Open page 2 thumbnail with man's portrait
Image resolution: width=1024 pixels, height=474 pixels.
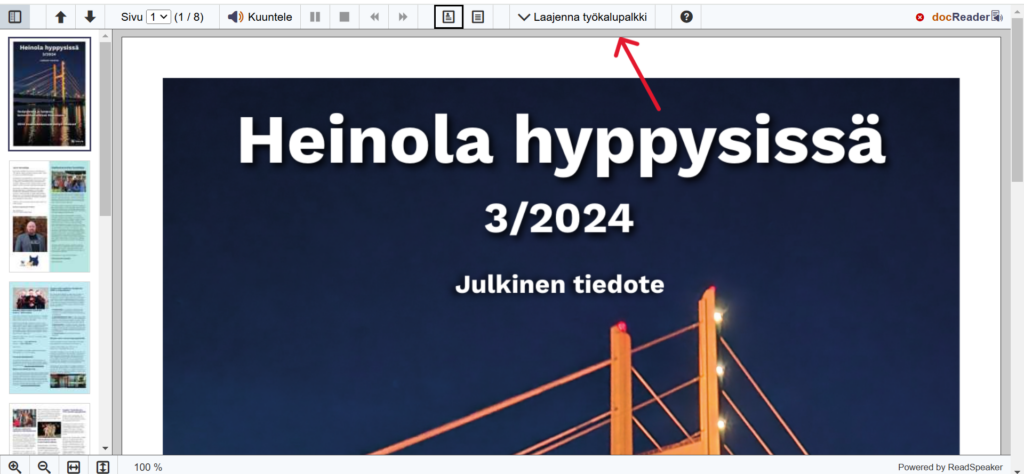pos(50,216)
